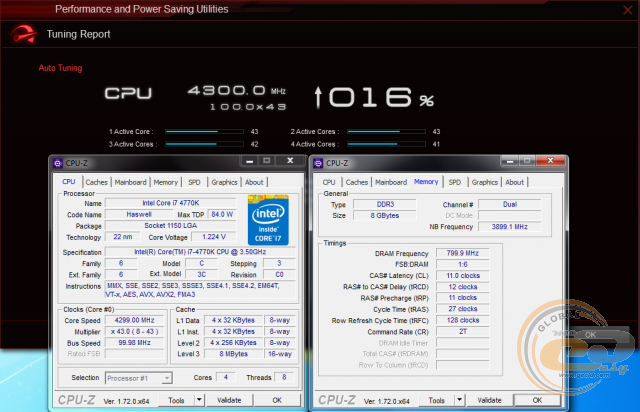Image resolution: width=640 pixels, height=412 pixels.
Task: Click OK button in right CPU-Z
Action: (x=538, y=400)
